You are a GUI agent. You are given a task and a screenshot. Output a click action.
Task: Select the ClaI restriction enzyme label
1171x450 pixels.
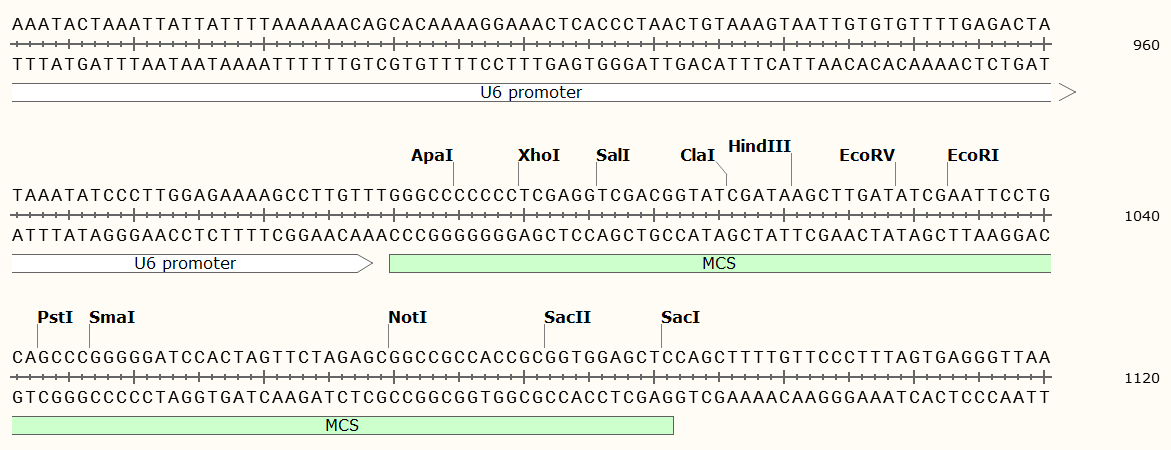[698, 156]
